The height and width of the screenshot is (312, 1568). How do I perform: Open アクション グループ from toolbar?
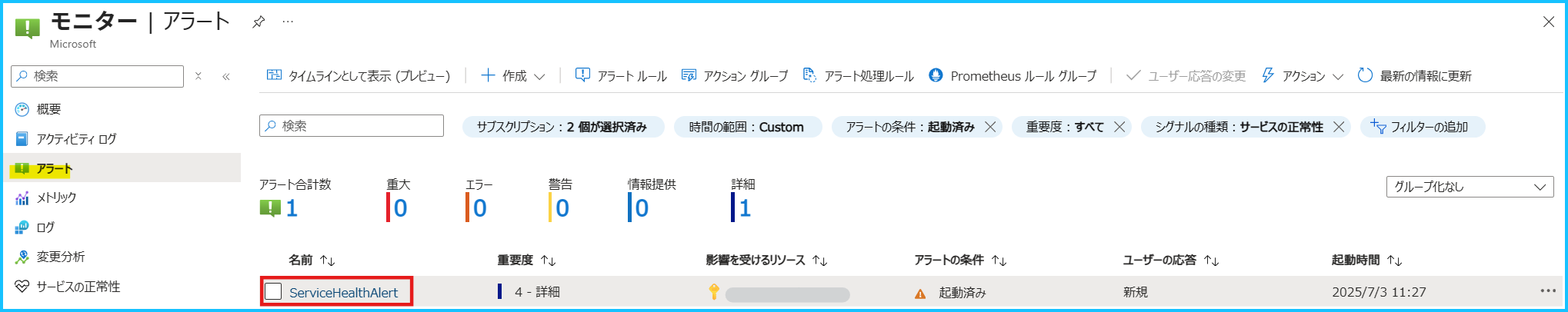(x=735, y=75)
